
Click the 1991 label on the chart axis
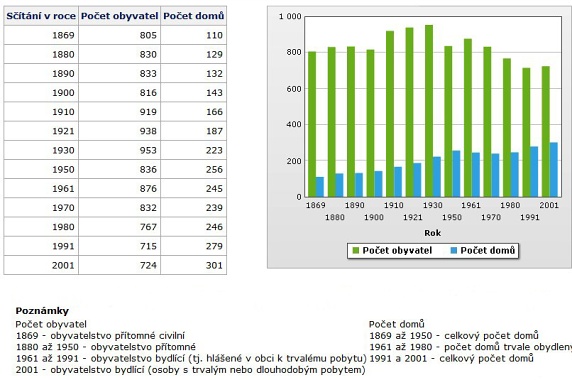click(530, 217)
